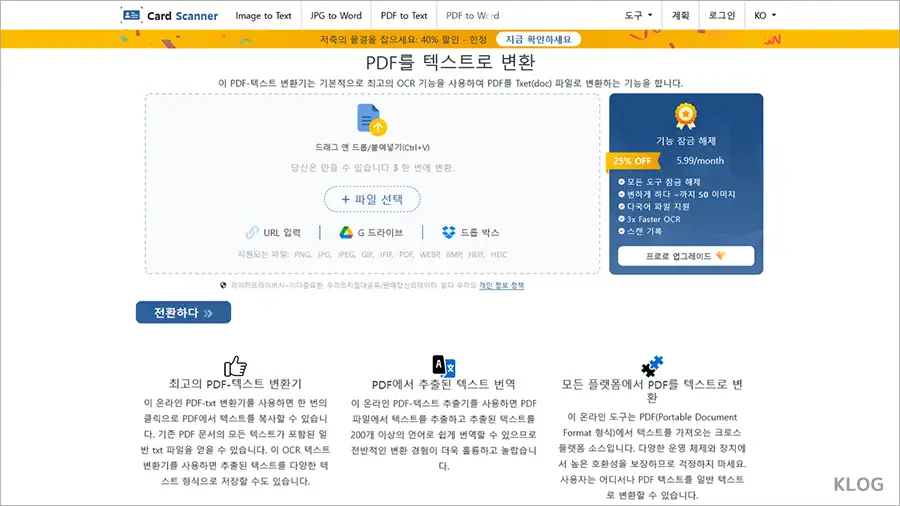This screenshot has height=506, width=900.
Task: Click the 드래그 앤 드롭/붙여넣기 text
Action: [372, 147]
